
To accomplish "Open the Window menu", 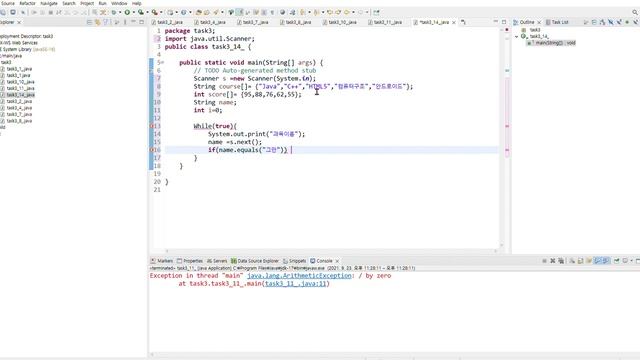I will point(119,3).
